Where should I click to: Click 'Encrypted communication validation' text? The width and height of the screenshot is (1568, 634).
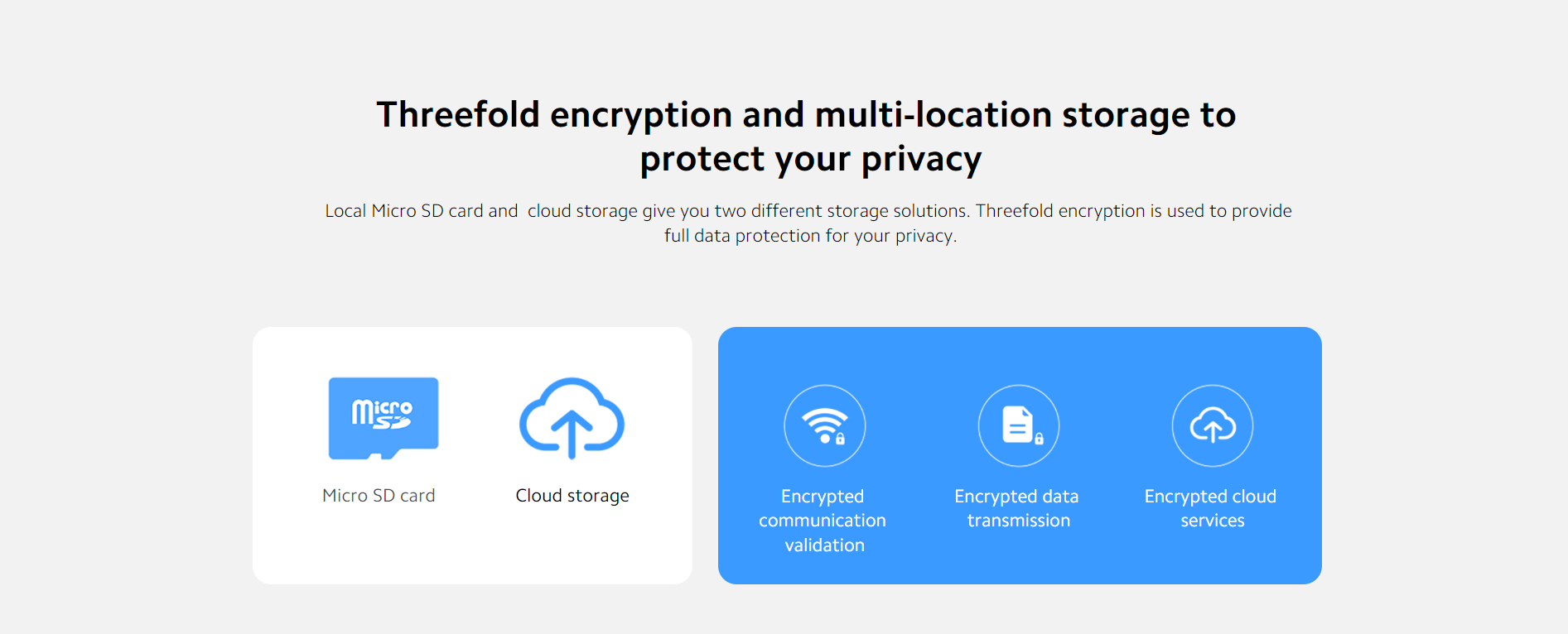(823, 521)
